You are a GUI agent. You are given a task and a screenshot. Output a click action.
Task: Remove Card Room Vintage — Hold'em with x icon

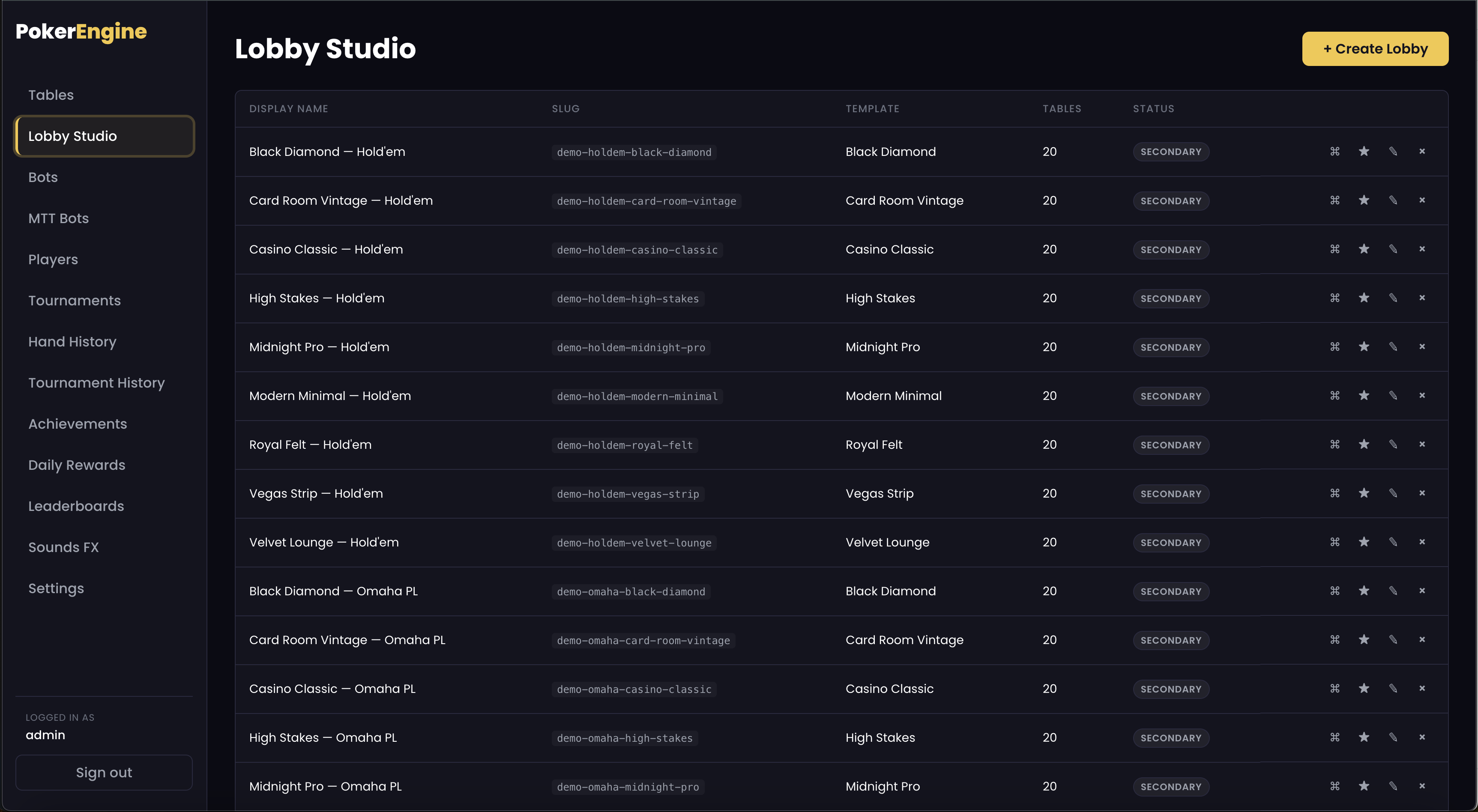[1422, 200]
